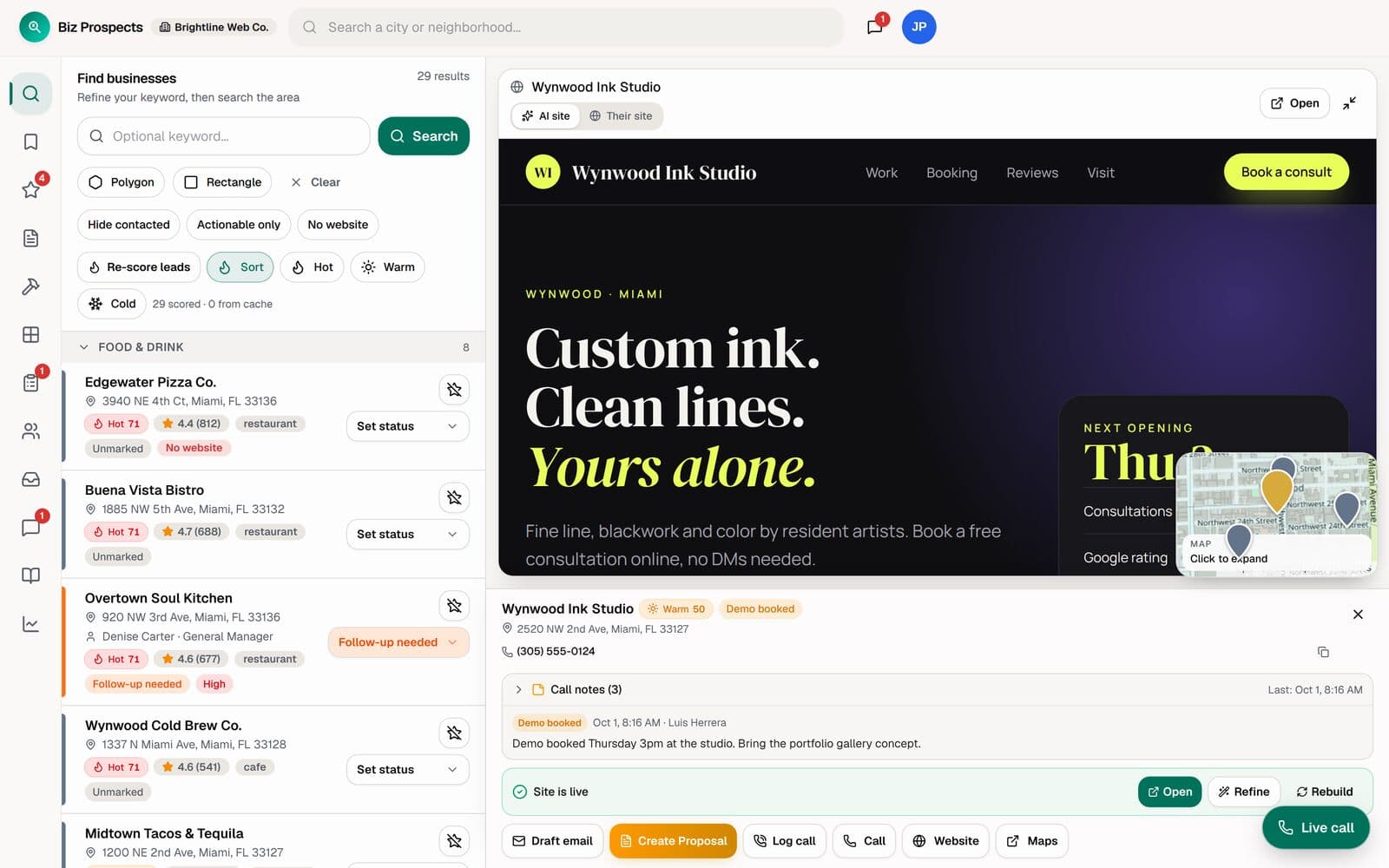
Task: Open the Reviews nav item in the preview
Action: pyautogui.click(x=1032, y=173)
